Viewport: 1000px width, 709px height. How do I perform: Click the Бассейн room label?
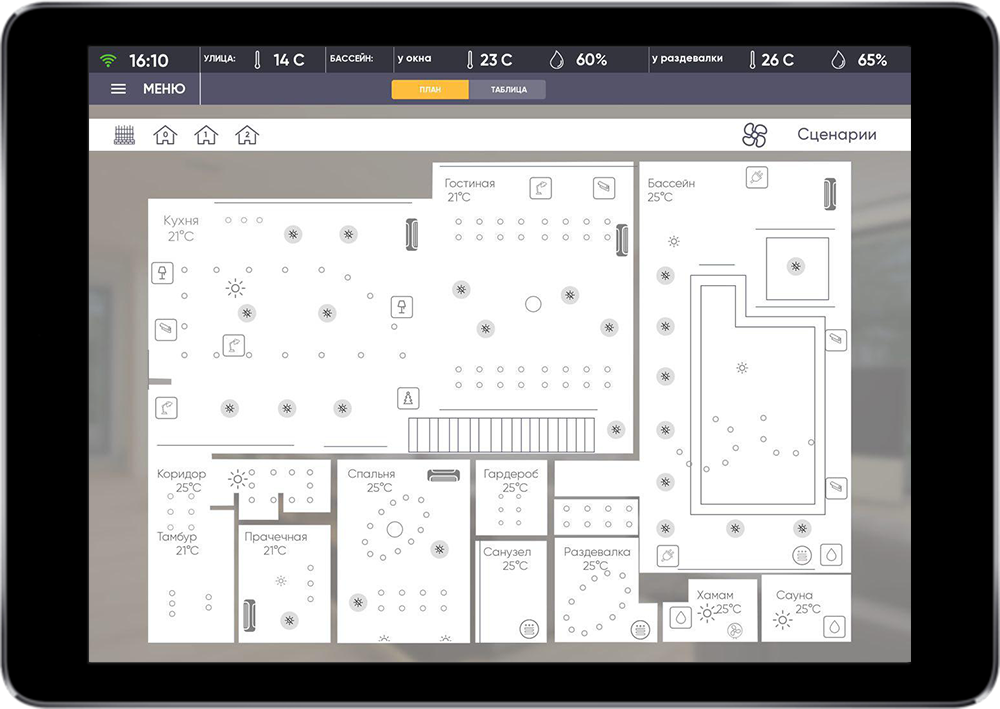coord(671,184)
